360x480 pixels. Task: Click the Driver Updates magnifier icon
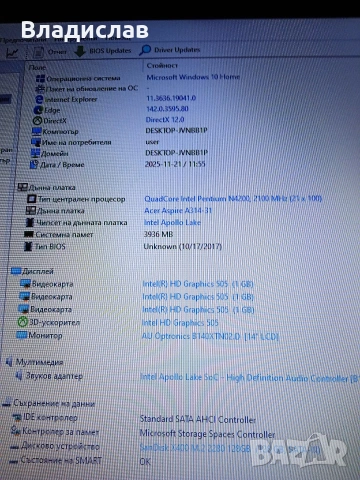point(145,50)
